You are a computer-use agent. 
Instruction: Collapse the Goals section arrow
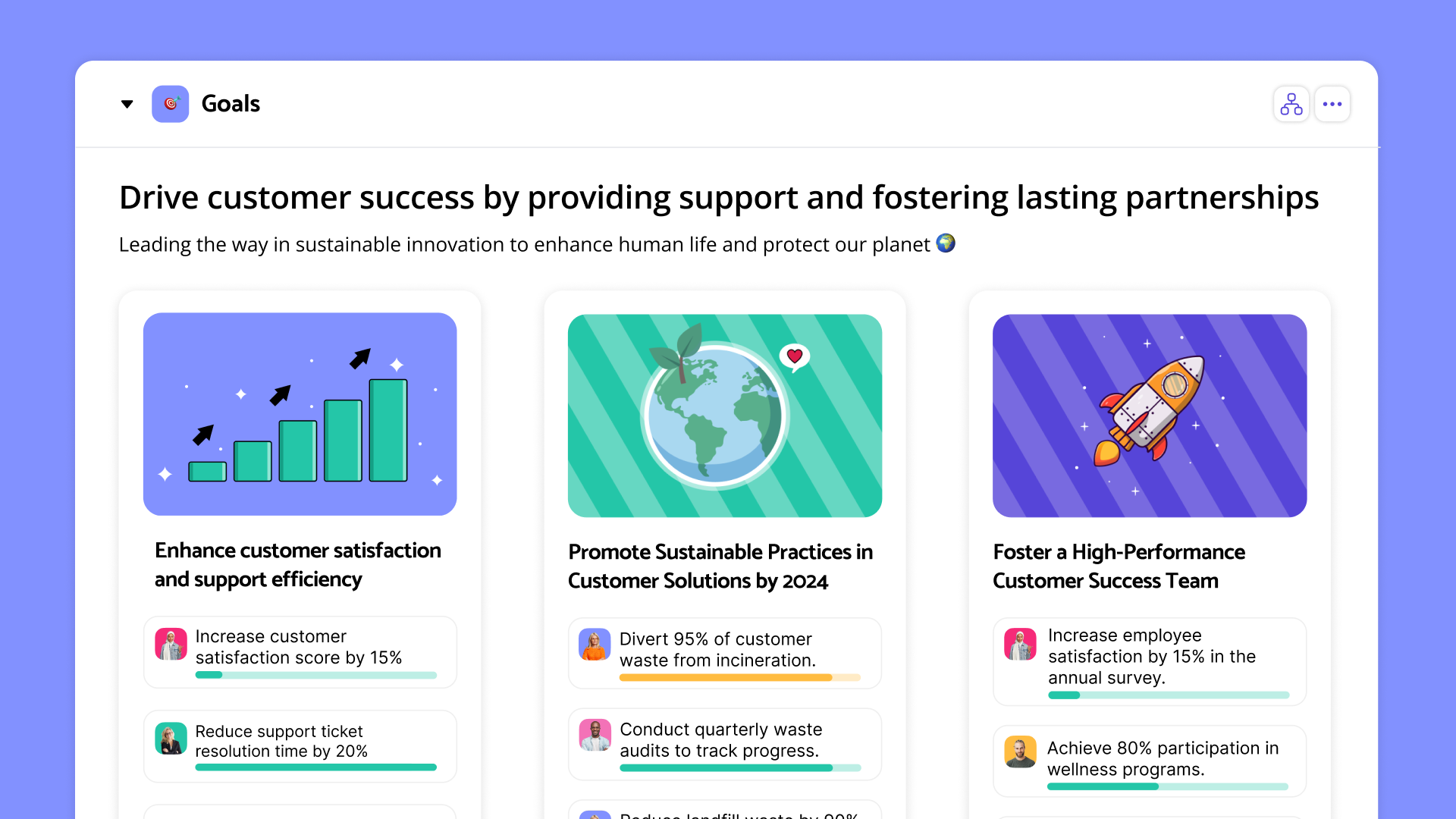(127, 104)
